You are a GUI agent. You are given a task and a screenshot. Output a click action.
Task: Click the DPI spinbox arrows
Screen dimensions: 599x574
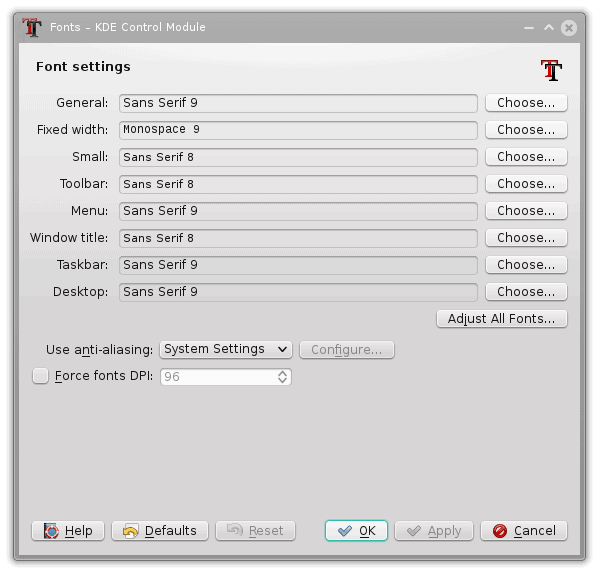point(282,377)
